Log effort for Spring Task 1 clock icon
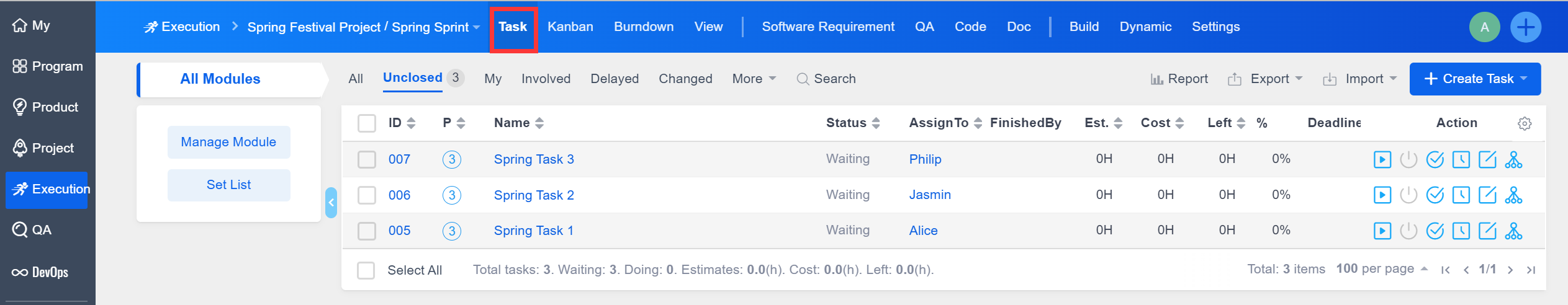The width and height of the screenshot is (1568, 305). (1461, 231)
